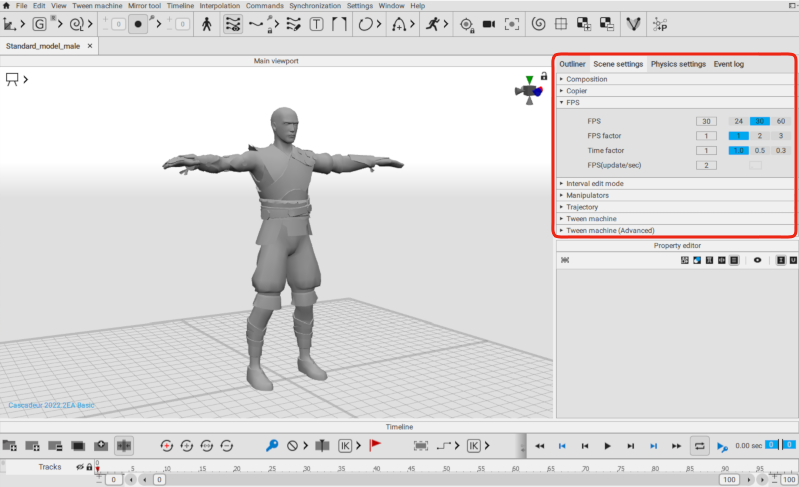Toggle the FPS(update/sec) checkbox
This screenshot has height=487, width=799.
(x=755, y=165)
